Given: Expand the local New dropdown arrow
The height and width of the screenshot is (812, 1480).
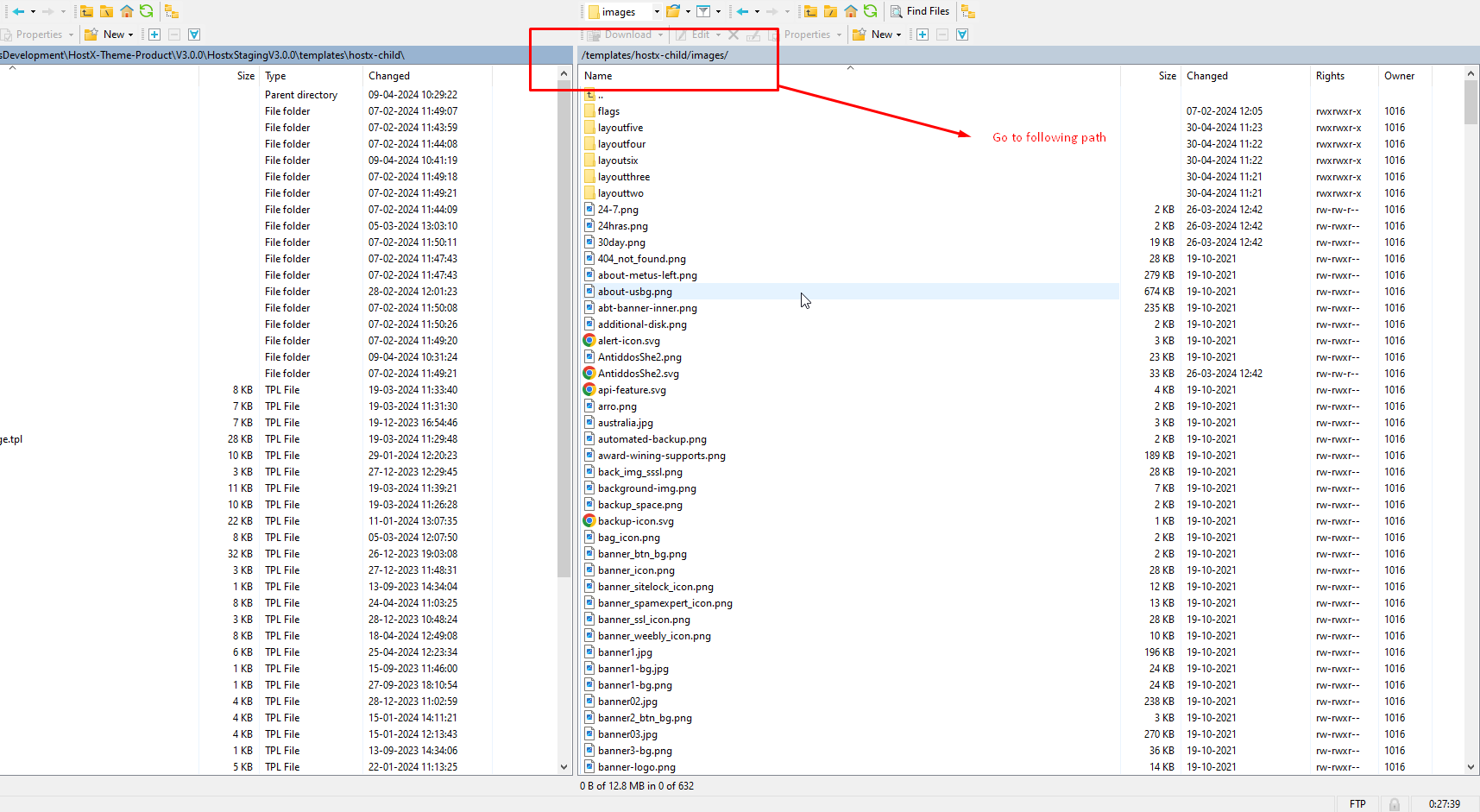Looking at the screenshot, I should tap(131, 35).
